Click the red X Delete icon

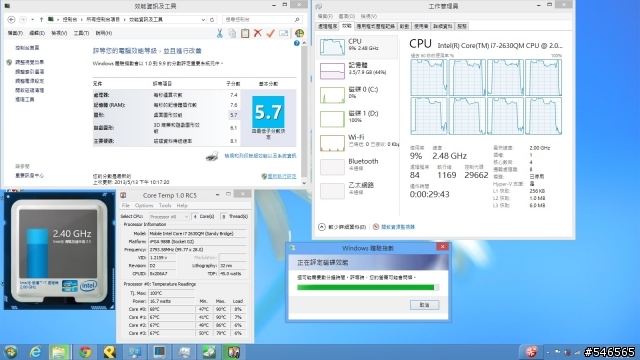coord(258,33)
